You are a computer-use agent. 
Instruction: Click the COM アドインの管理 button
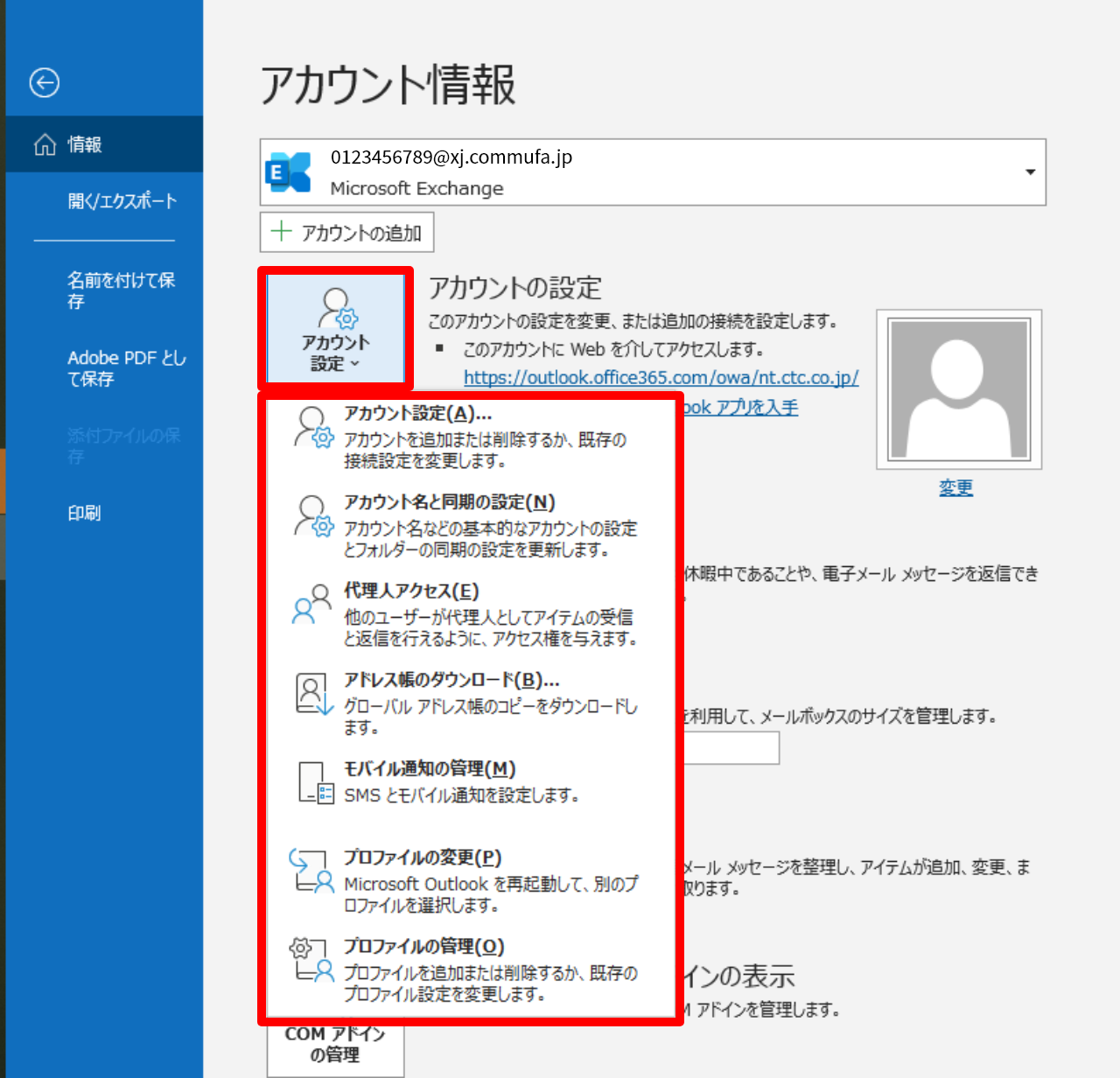[x=336, y=1047]
